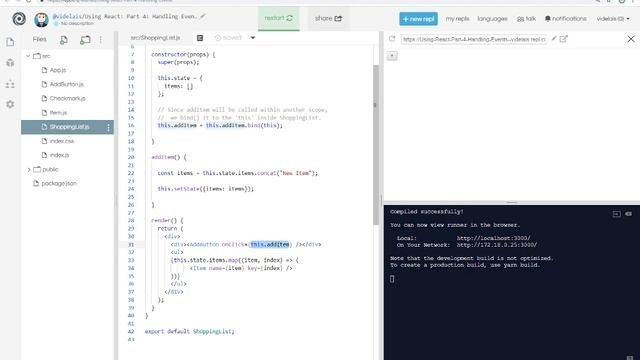
Task: Click the restart button
Action: tap(279, 18)
